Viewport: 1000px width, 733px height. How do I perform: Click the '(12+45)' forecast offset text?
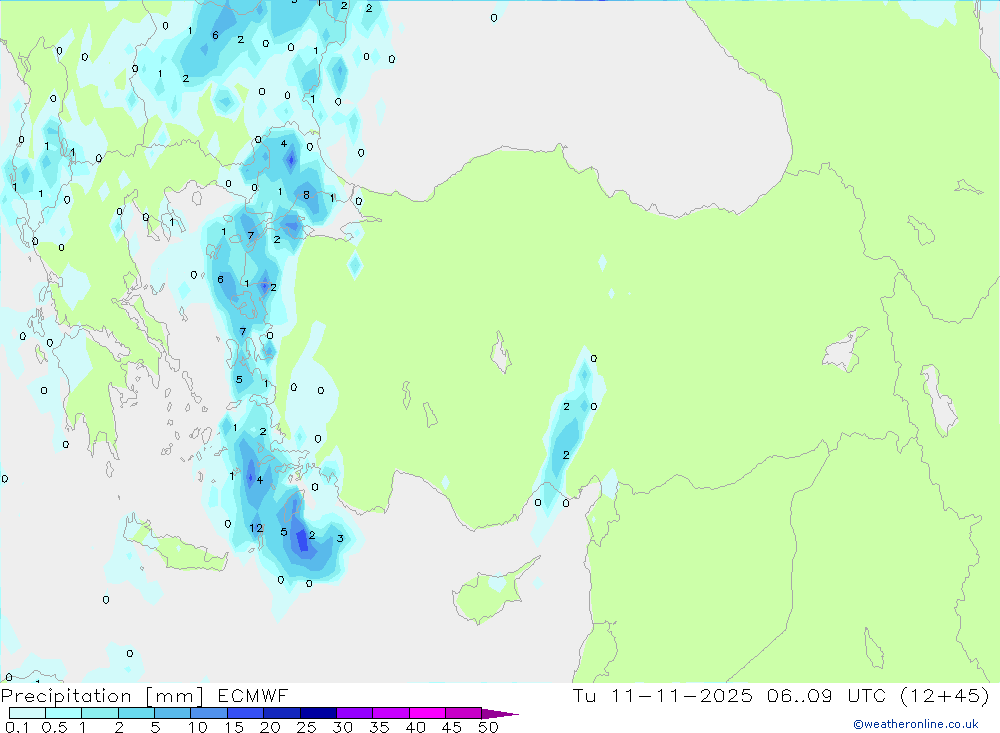point(945,695)
